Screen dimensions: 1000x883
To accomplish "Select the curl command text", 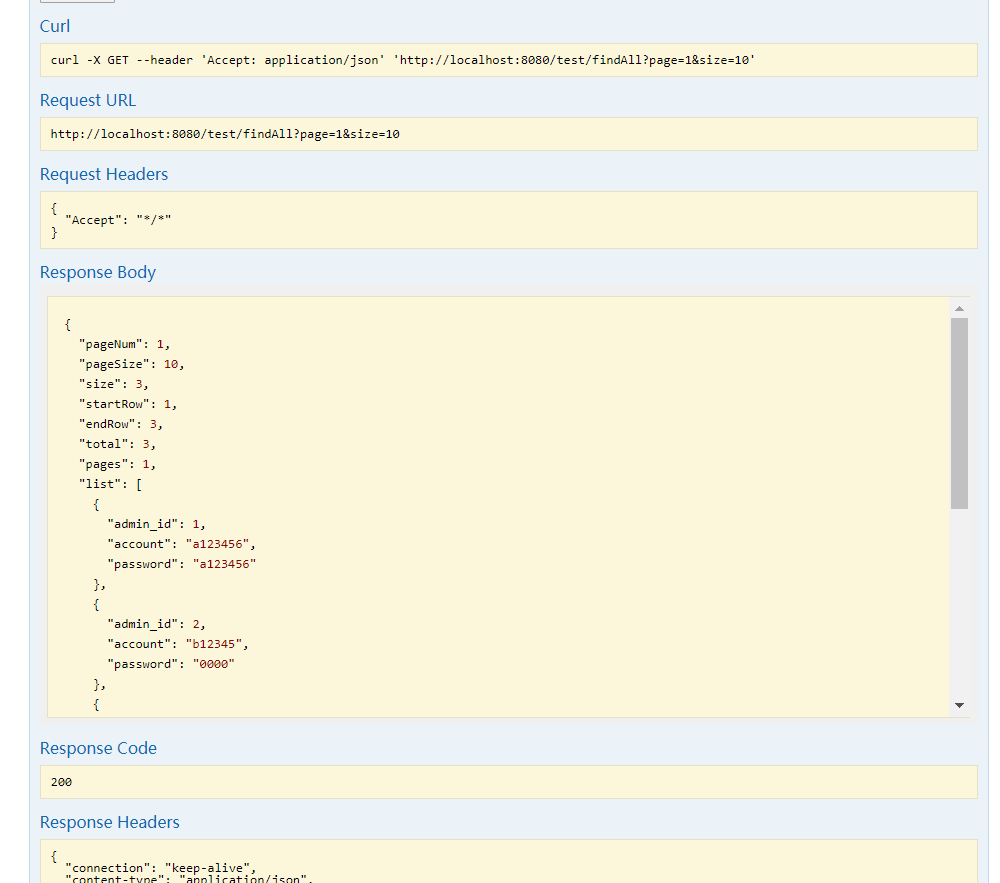I will pyautogui.click(x=402, y=60).
